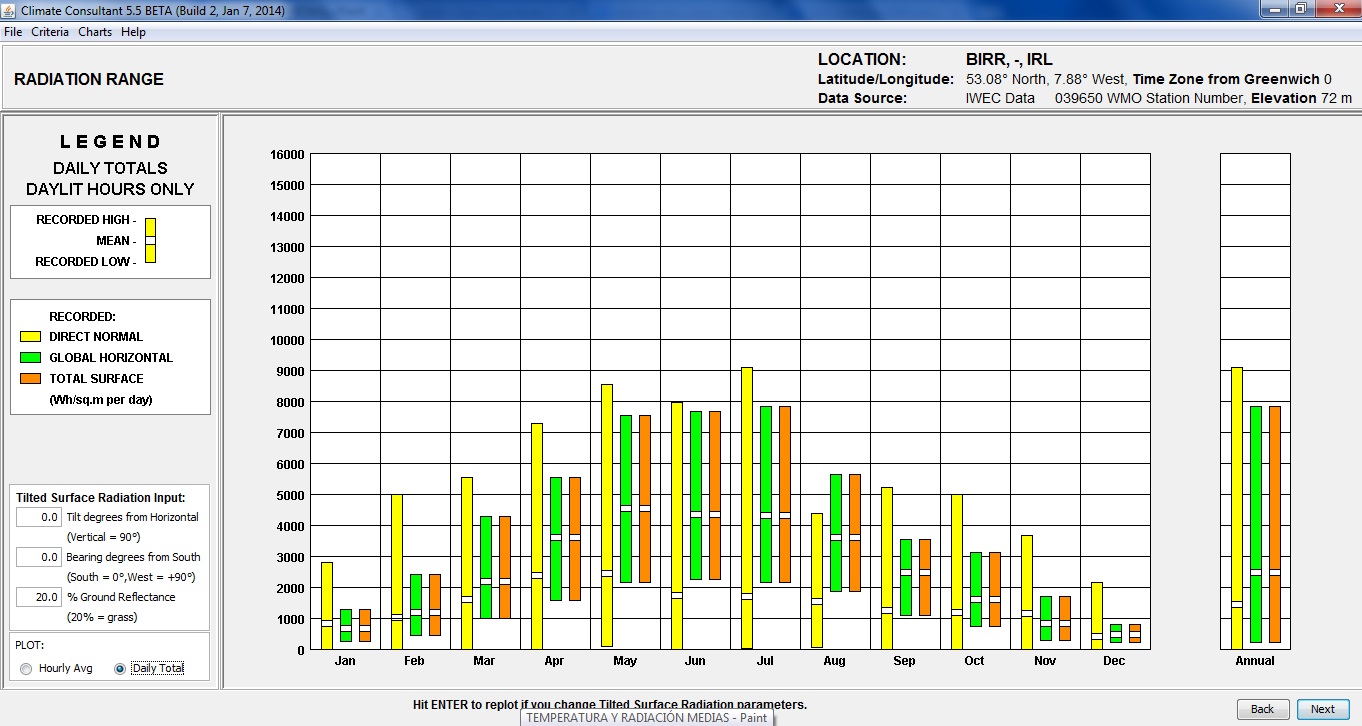The width and height of the screenshot is (1362, 726).
Task: Click the recorded high/mean/low legend bar
Action: coord(150,240)
